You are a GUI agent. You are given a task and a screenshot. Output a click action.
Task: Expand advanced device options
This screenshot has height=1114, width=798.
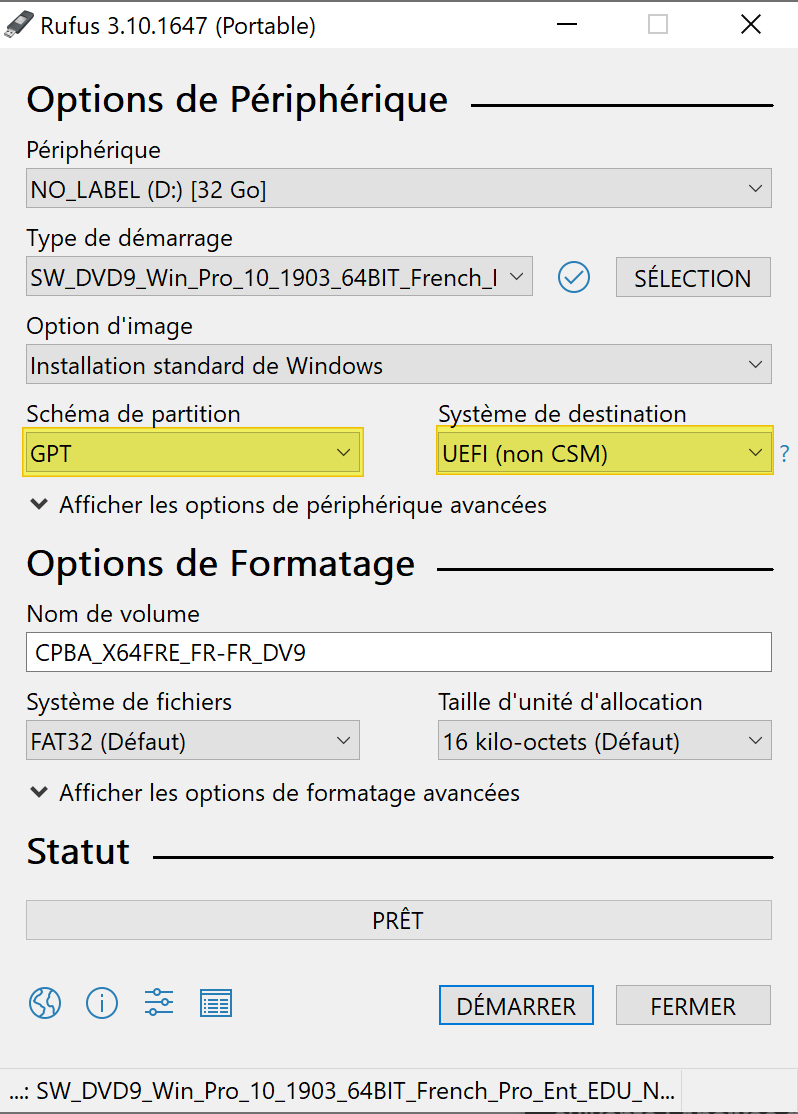(288, 505)
